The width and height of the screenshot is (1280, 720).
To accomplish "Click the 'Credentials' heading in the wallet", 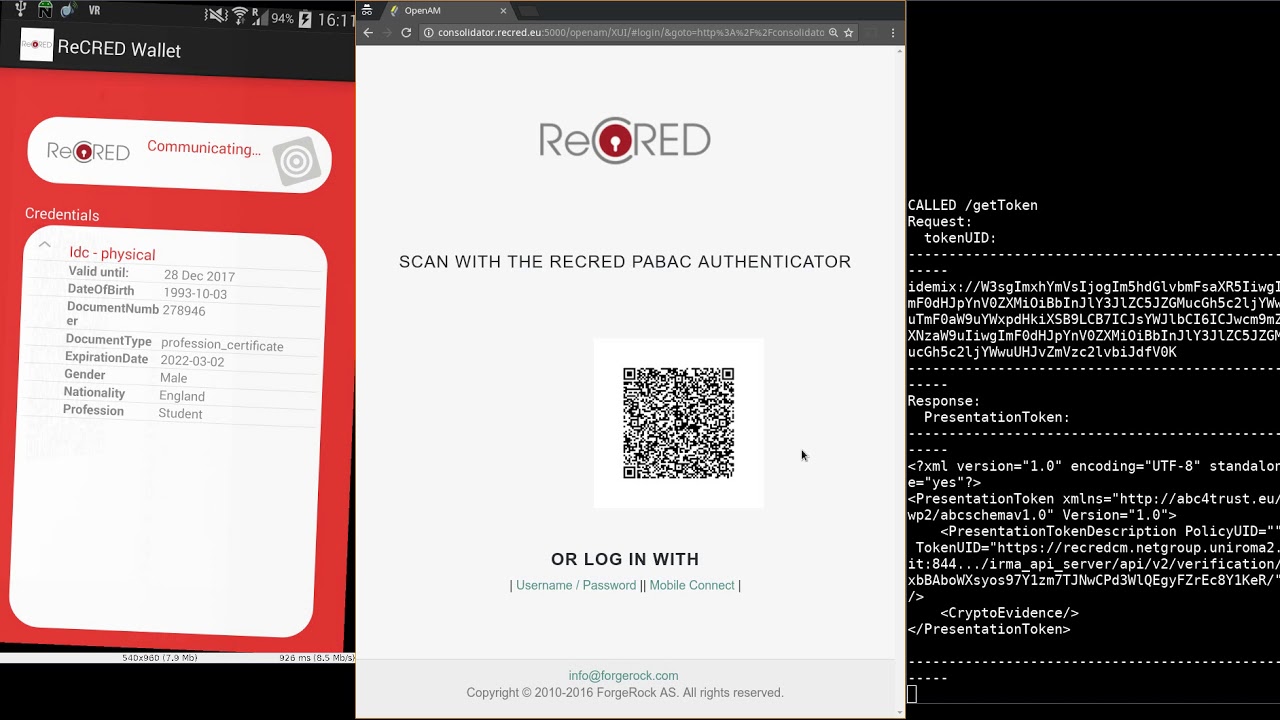I will (62, 215).
